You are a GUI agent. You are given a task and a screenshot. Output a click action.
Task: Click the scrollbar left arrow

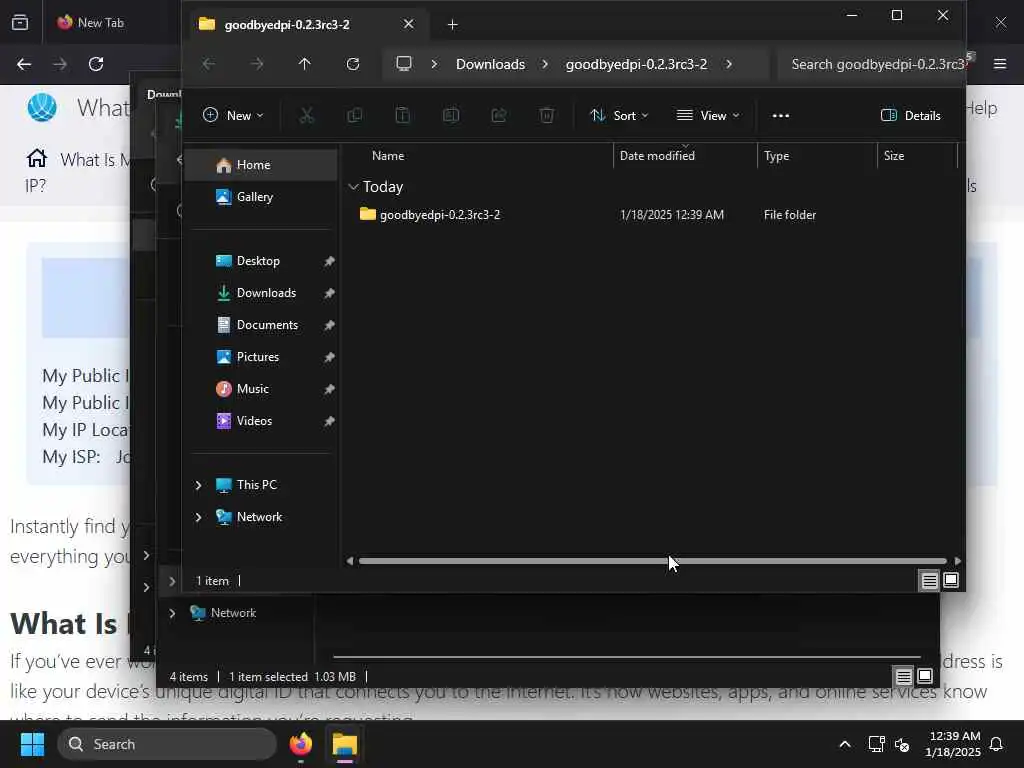350,561
